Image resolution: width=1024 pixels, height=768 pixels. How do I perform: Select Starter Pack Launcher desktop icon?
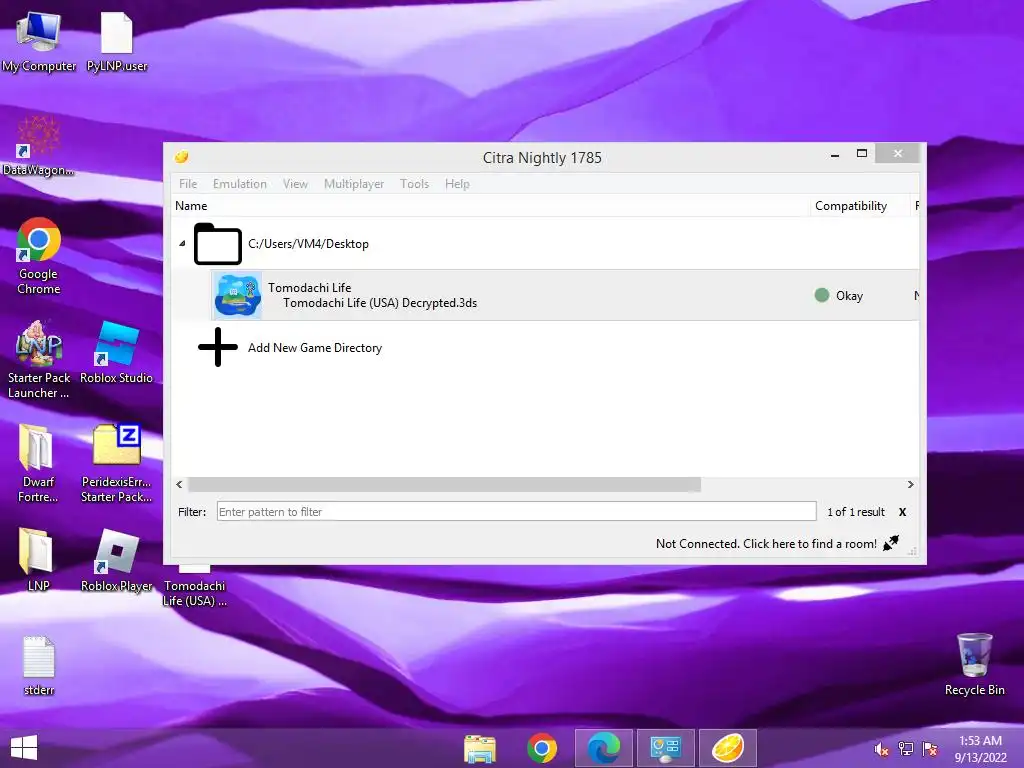click(x=39, y=359)
